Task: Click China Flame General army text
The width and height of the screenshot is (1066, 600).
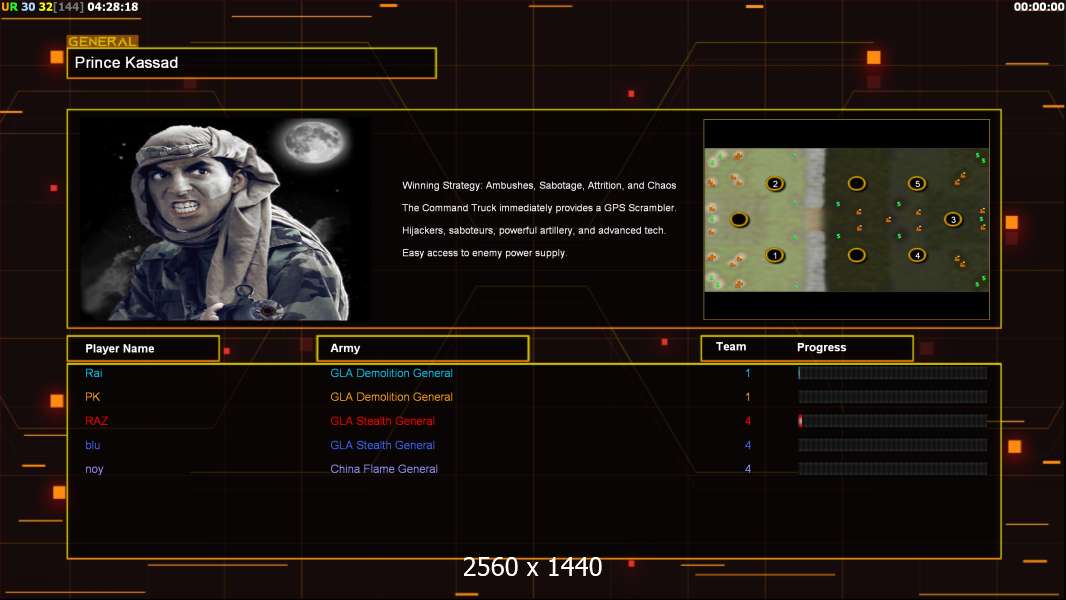Action: coord(384,469)
